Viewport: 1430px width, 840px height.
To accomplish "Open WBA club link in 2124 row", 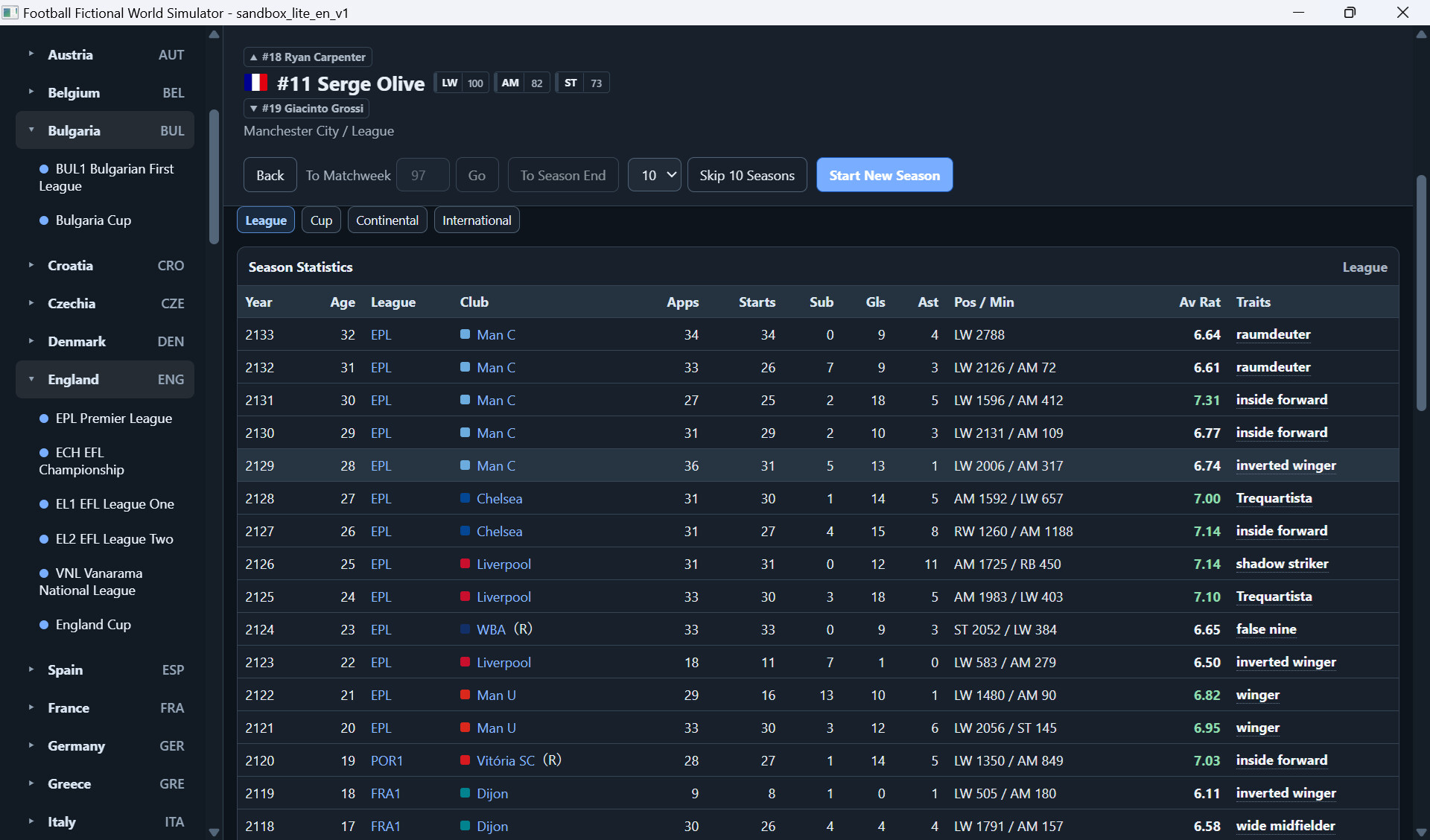I will pyautogui.click(x=492, y=629).
